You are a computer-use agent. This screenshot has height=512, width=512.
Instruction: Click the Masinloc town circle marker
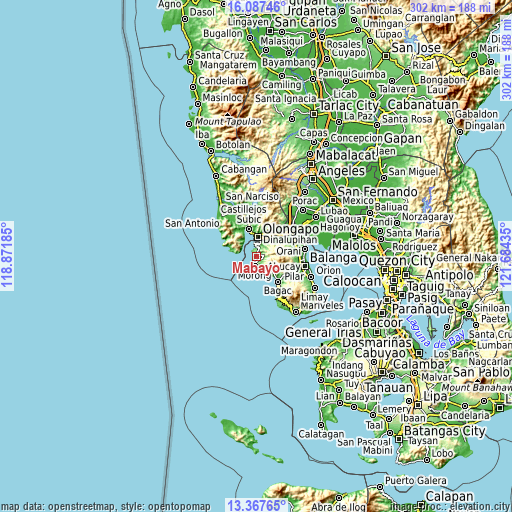click(198, 104)
